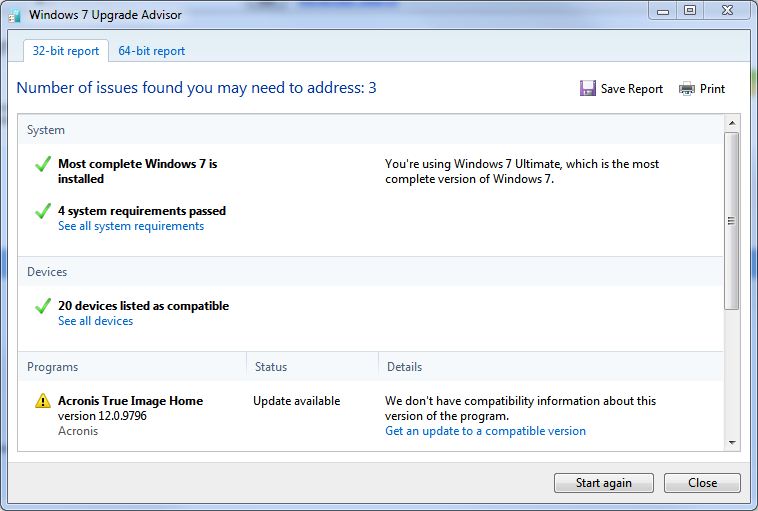Click the scrollbar up arrow

tap(732, 123)
